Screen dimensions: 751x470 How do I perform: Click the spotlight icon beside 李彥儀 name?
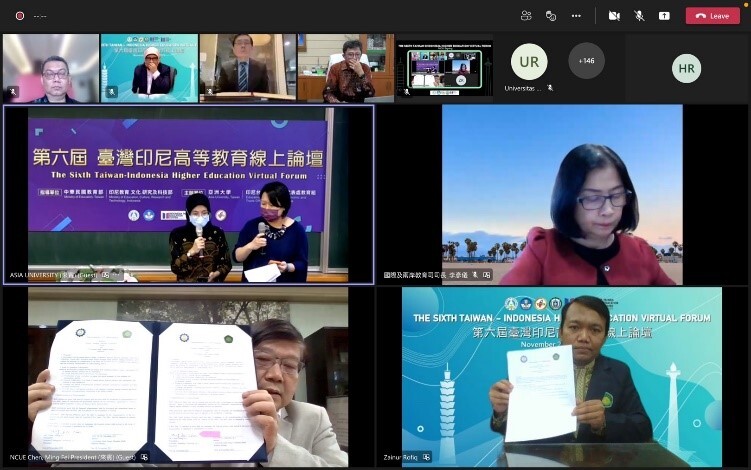click(x=487, y=275)
